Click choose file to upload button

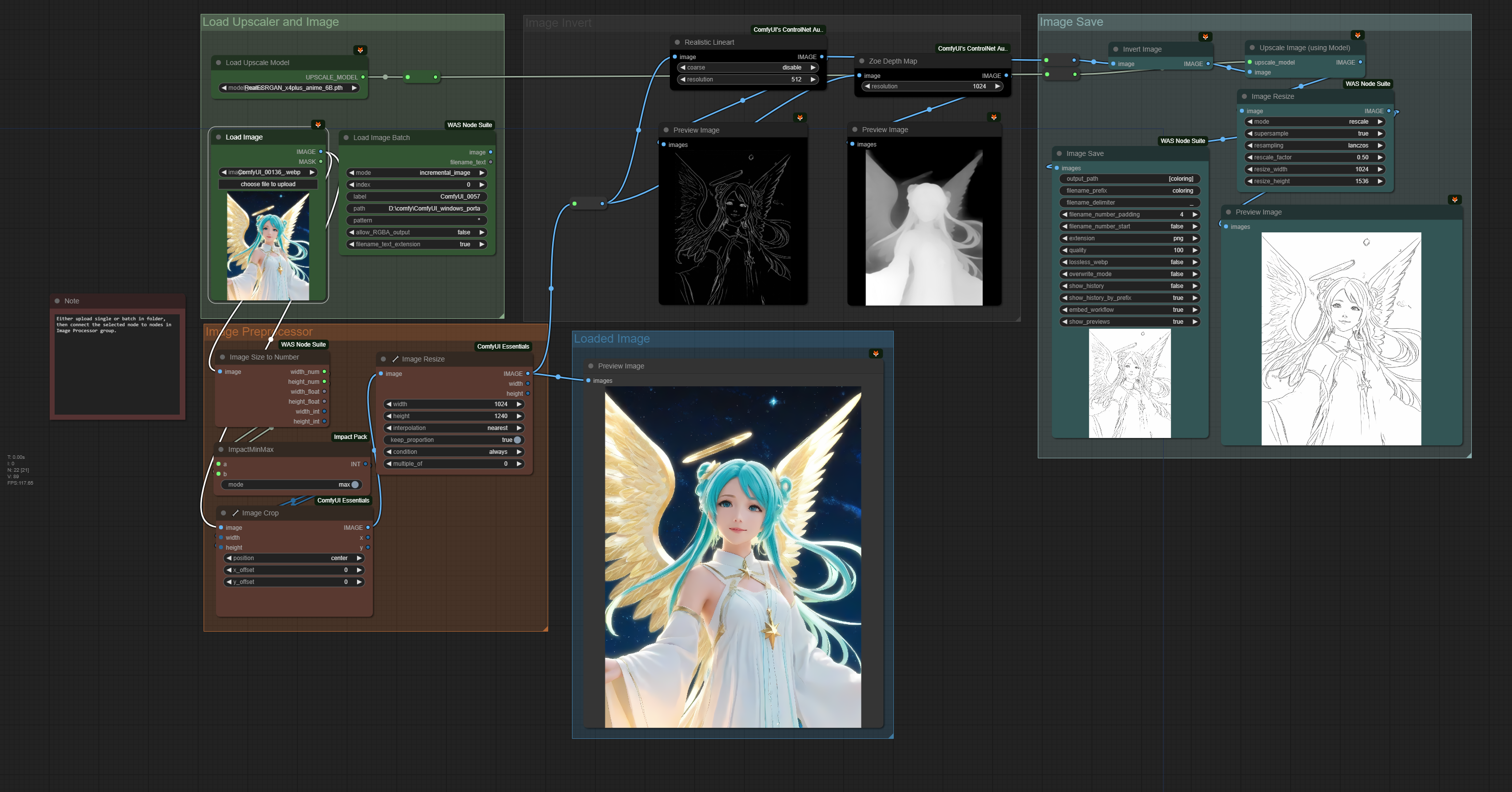[x=267, y=184]
